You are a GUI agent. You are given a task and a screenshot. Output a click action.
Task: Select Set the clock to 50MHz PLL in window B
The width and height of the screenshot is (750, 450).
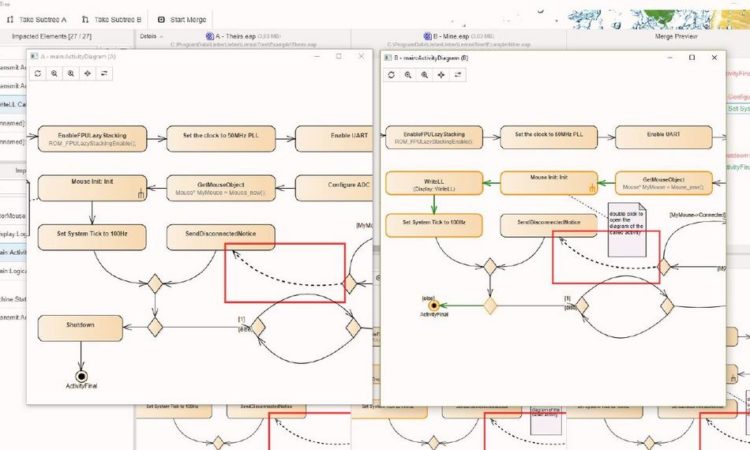(549, 137)
